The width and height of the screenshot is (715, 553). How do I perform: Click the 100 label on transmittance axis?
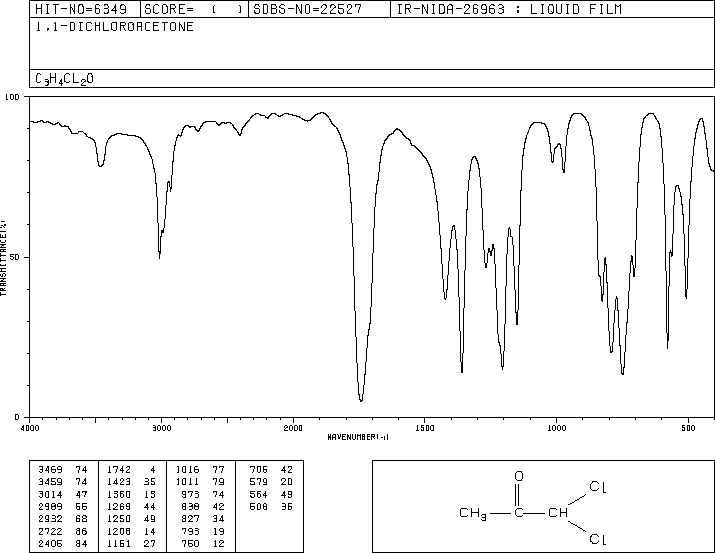(x=12, y=97)
